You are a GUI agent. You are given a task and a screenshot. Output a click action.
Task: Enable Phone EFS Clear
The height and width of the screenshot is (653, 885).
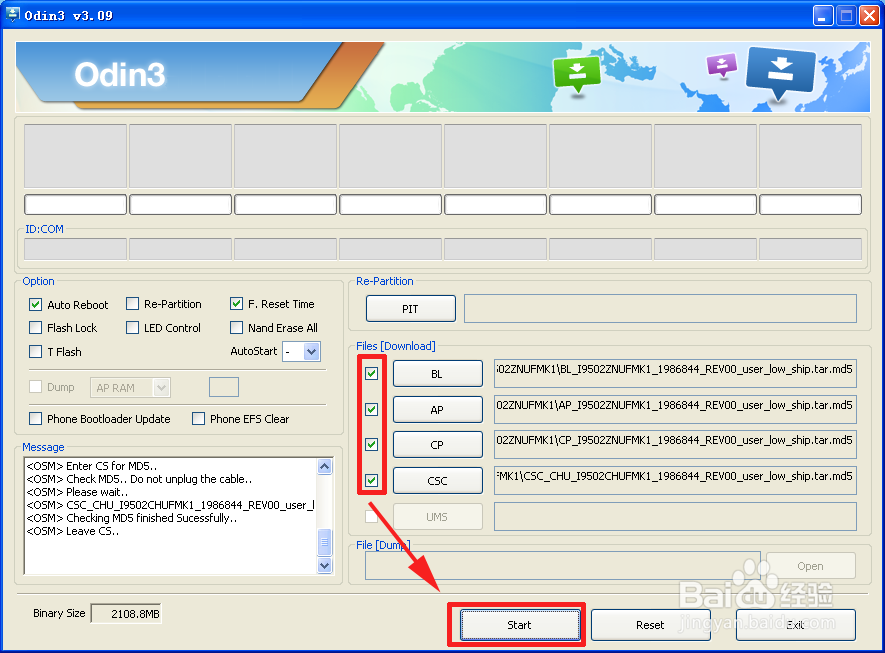pos(199,419)
